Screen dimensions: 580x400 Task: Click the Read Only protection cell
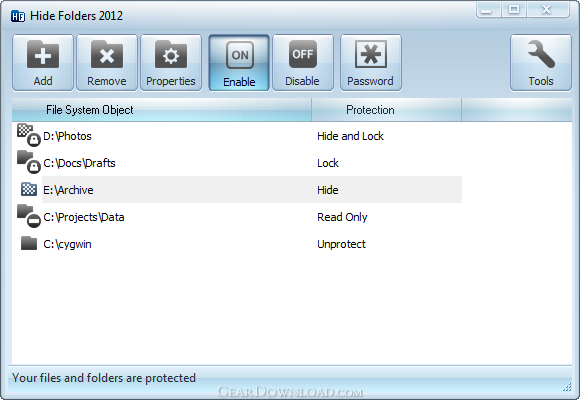[342, 217]
